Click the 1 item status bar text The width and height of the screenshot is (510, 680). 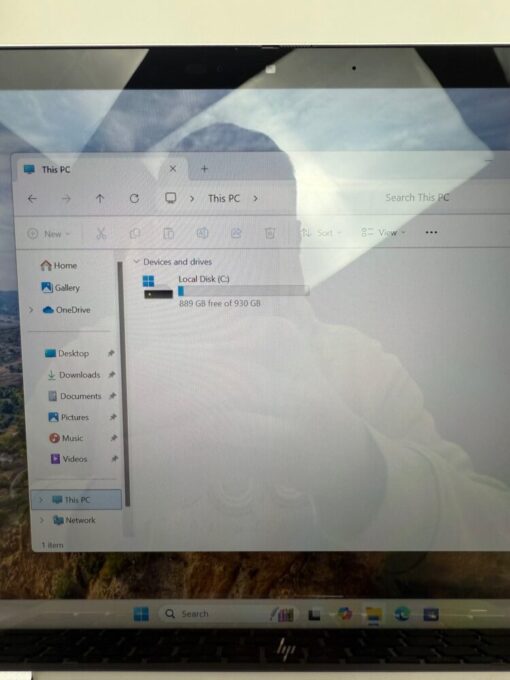(52, 545)
